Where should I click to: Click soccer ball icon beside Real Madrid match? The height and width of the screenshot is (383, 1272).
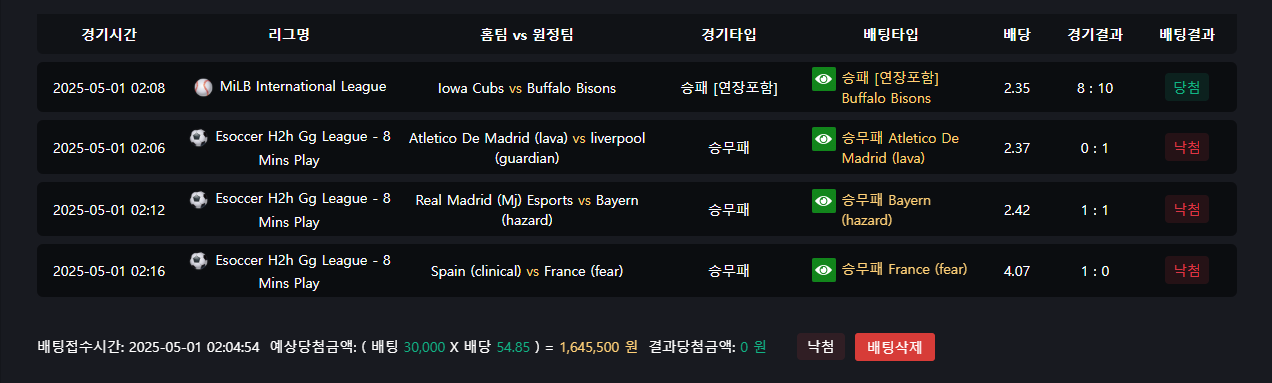[x=198, y=199]
